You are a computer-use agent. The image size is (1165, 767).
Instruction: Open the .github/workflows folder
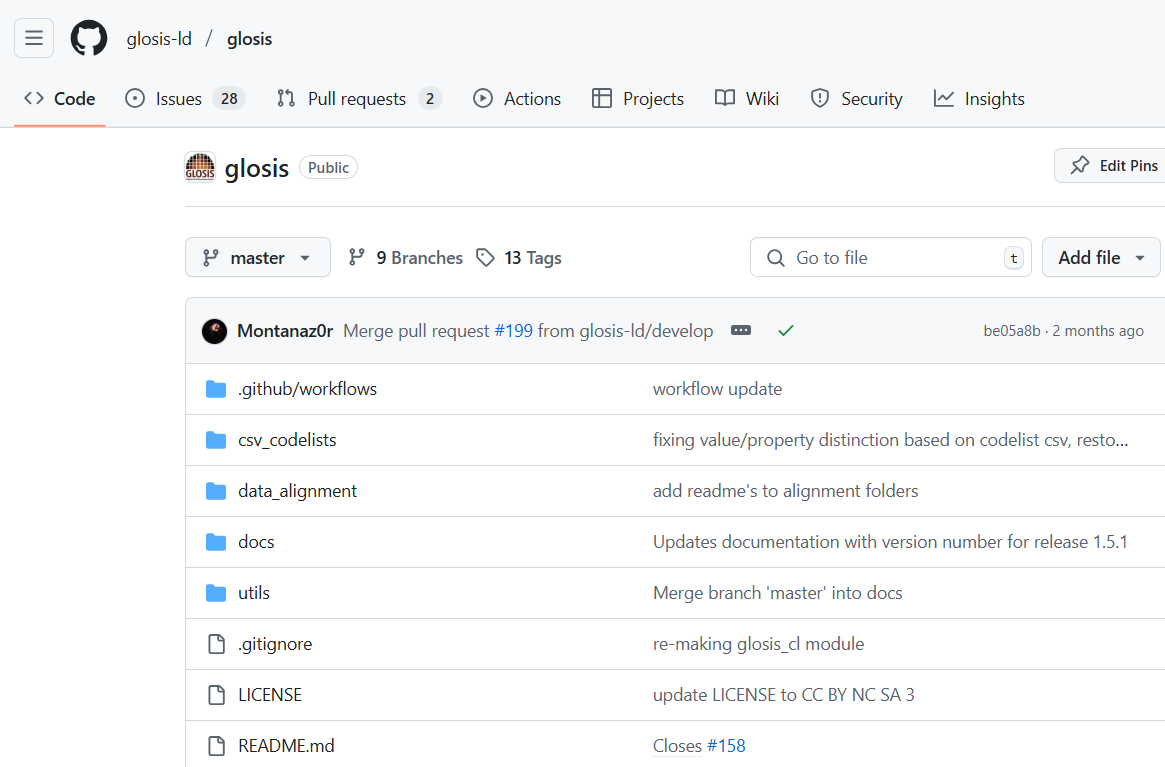coord(307,389)
